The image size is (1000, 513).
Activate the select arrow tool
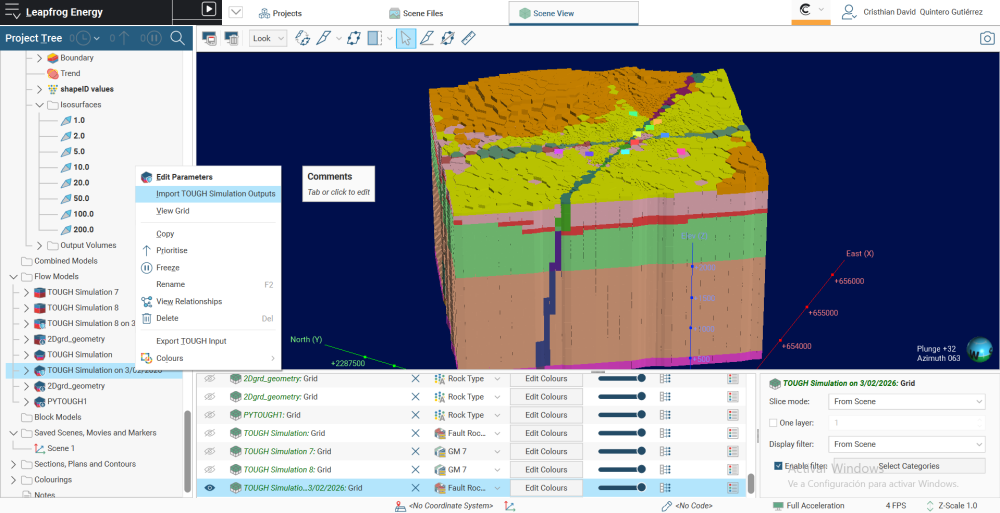[406, 38]
